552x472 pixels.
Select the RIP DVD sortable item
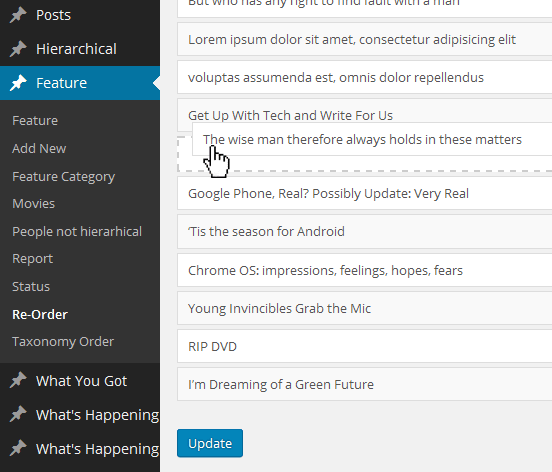pyautogui.click(x=365, y=346)
